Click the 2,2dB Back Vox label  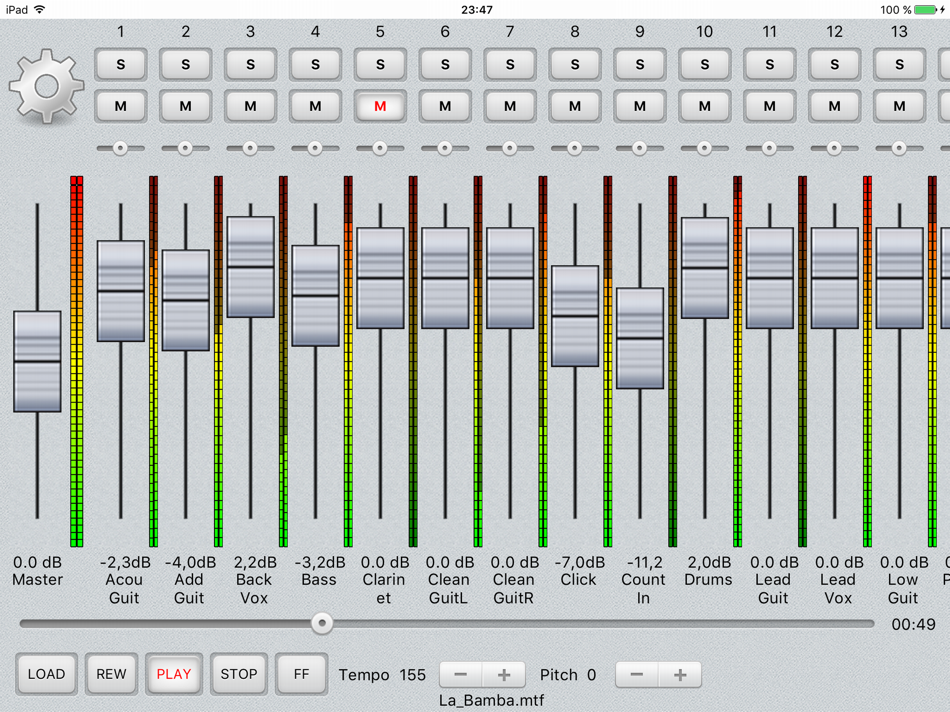(x=254, y=580)
